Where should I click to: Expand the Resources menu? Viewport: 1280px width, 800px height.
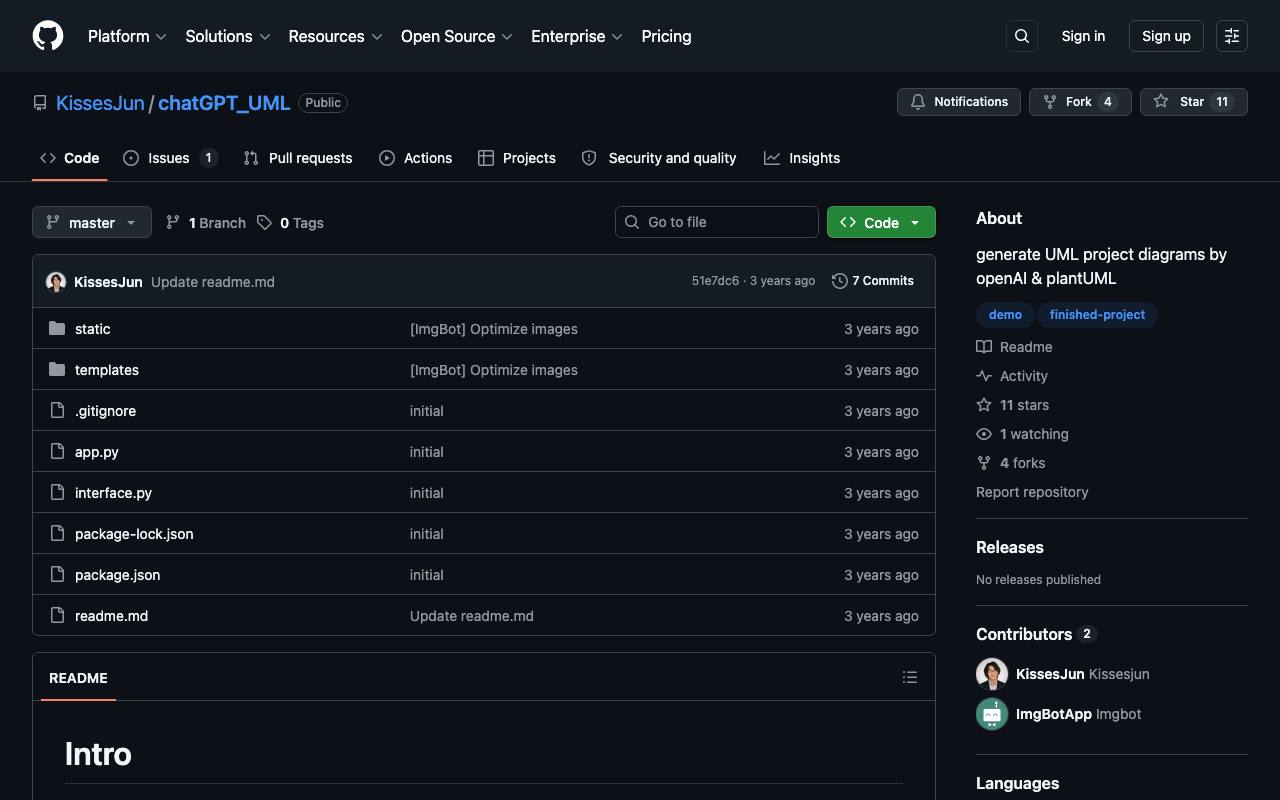[x=335, y=36]
